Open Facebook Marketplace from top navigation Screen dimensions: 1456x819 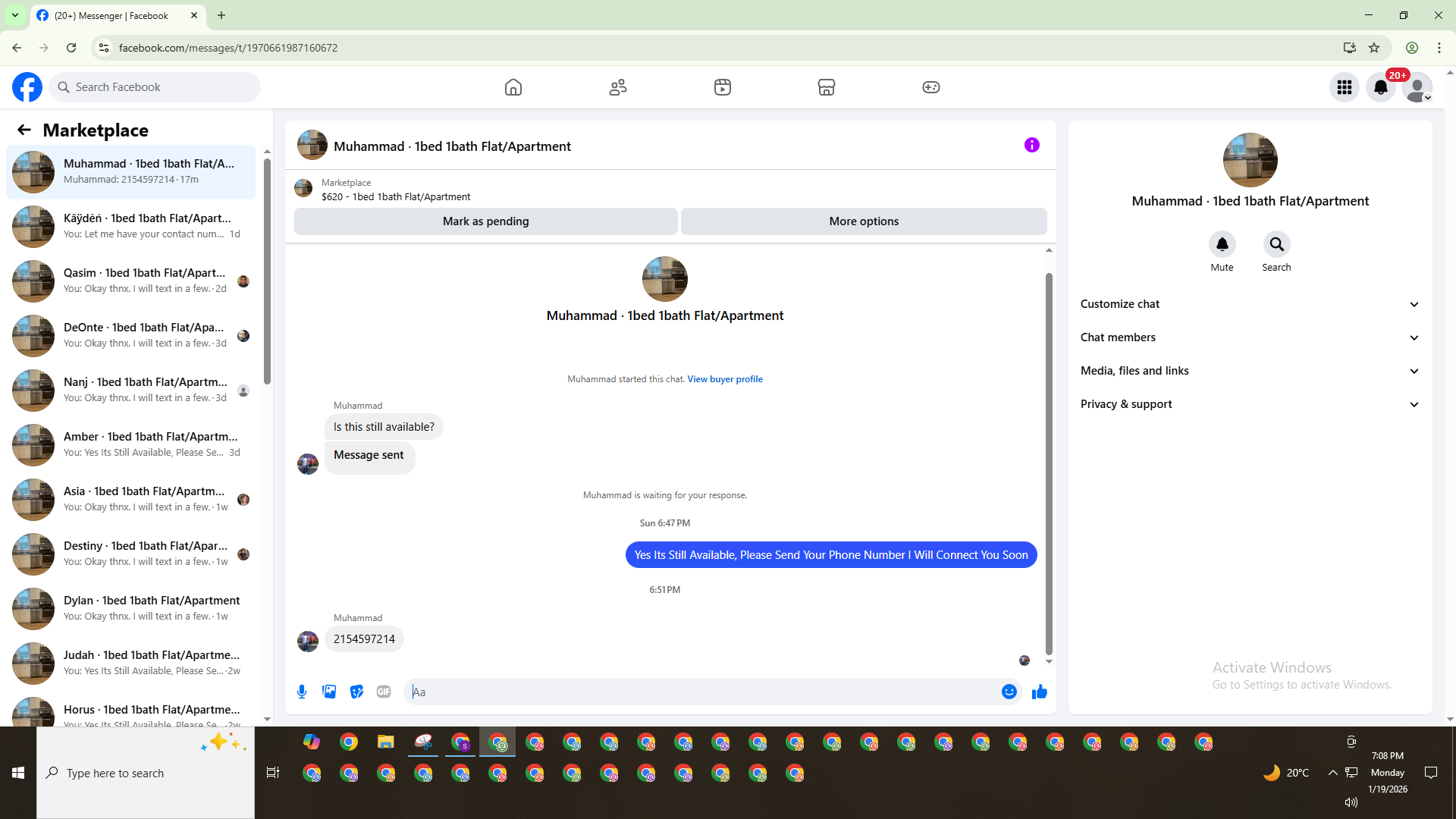point(827,87)
